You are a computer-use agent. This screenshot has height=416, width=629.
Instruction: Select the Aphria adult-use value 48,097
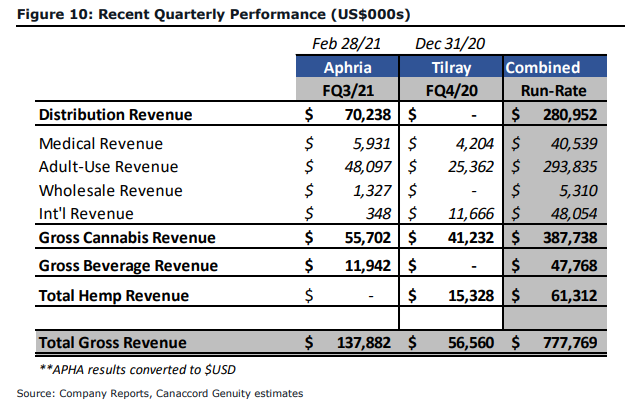coord(368,167)
